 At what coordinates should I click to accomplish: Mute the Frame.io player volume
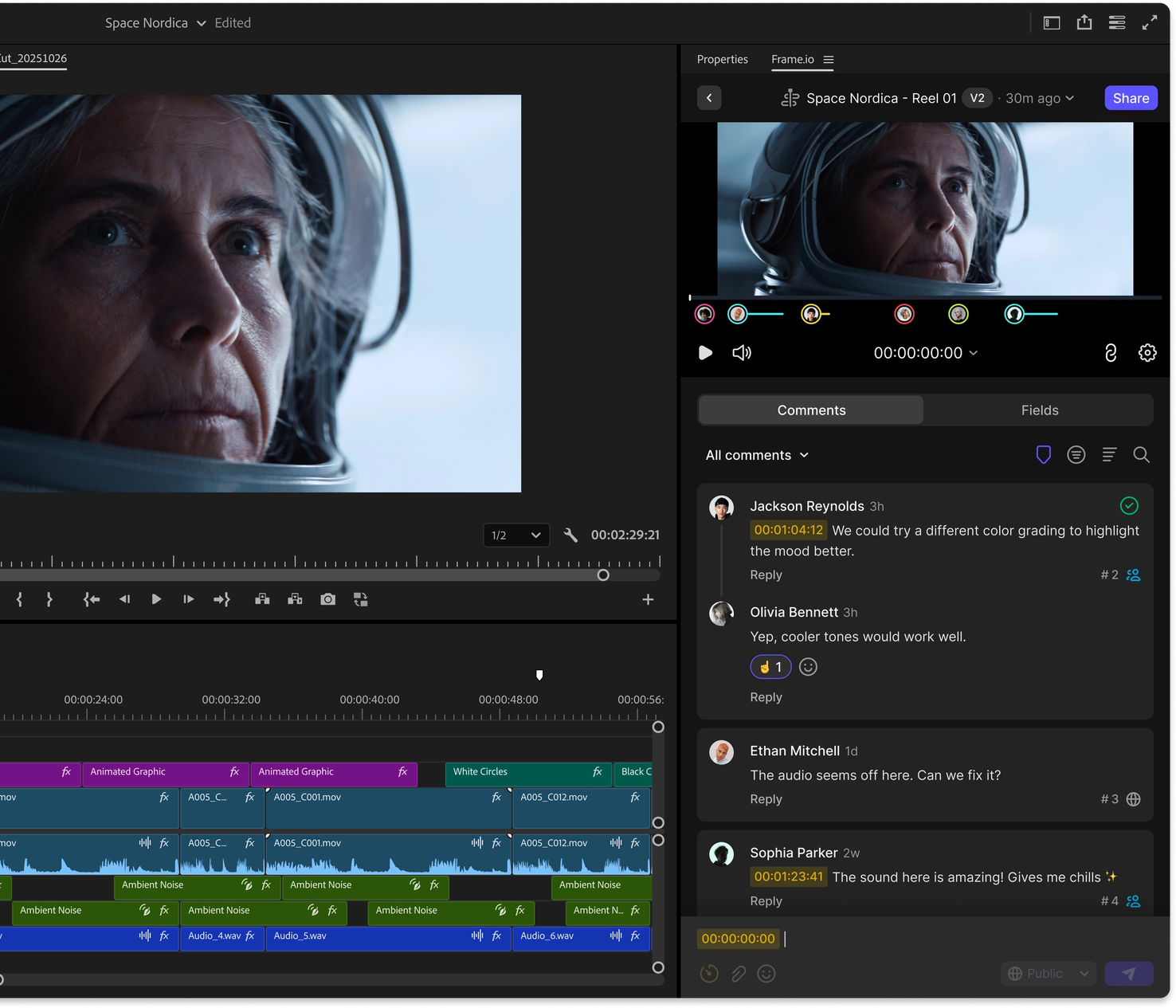pos(742,353)
